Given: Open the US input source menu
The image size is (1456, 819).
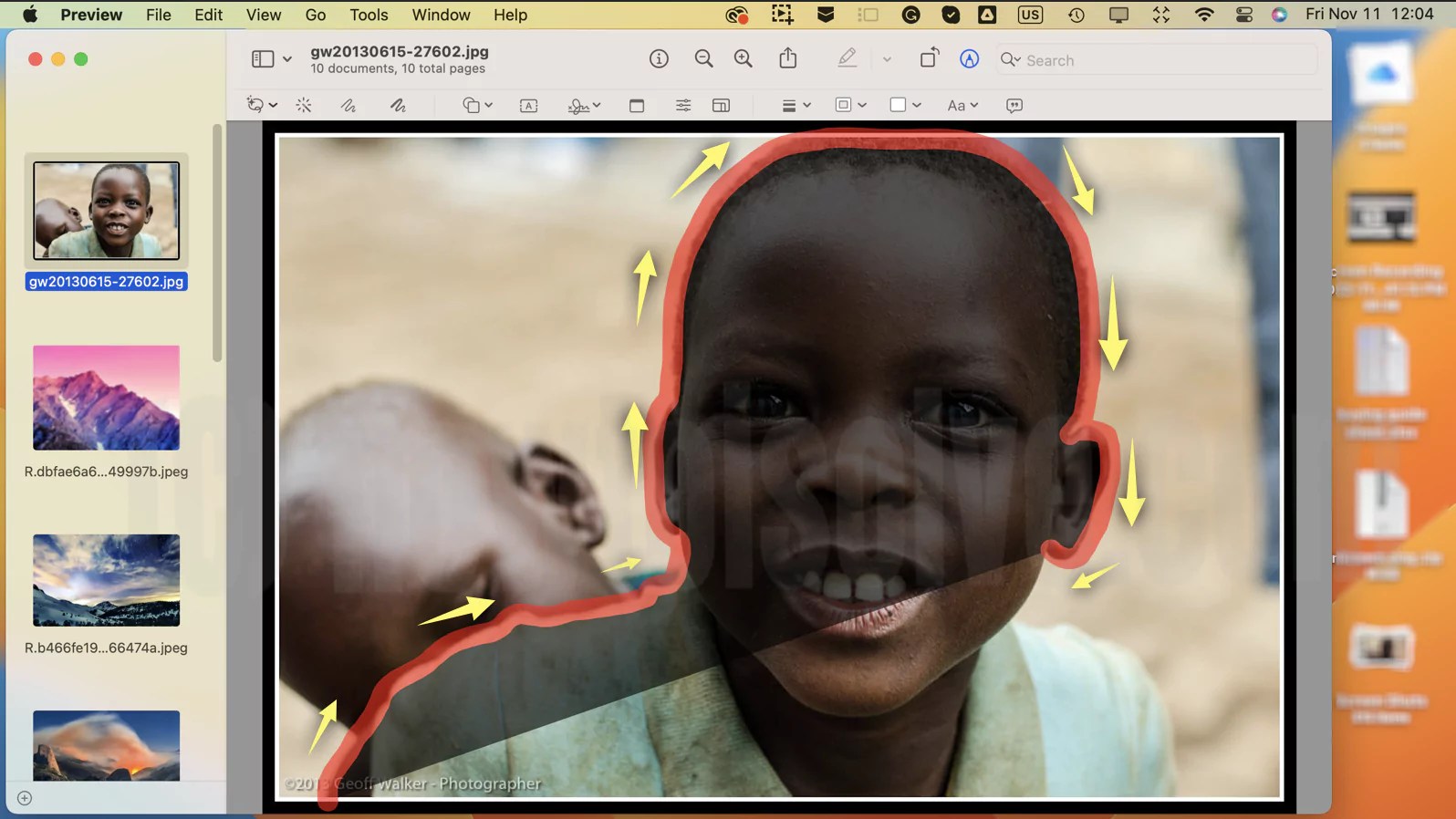Looking at the screenshot, I should [1030, 15].
